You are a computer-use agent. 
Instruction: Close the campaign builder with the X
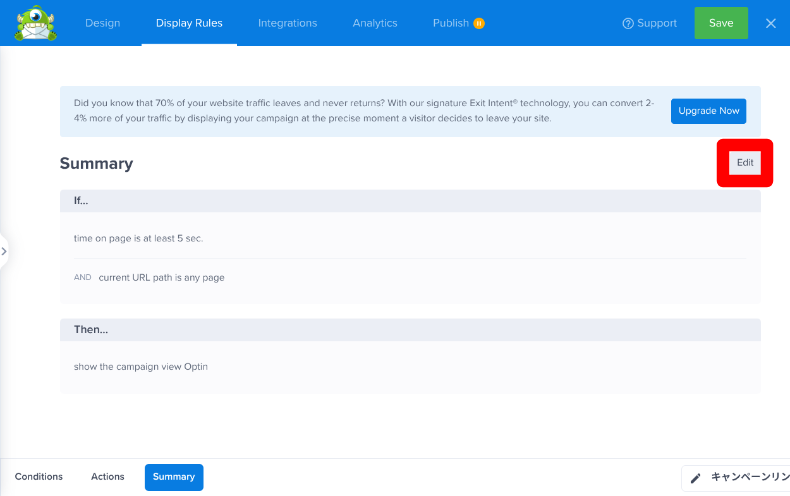coord(770,23)
